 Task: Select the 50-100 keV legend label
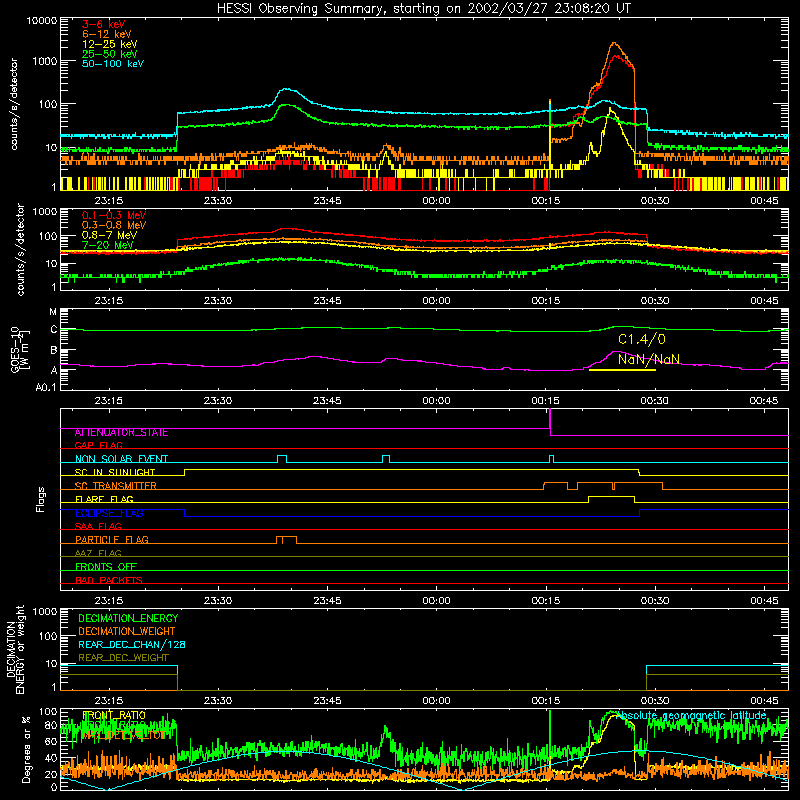[113, 63]
